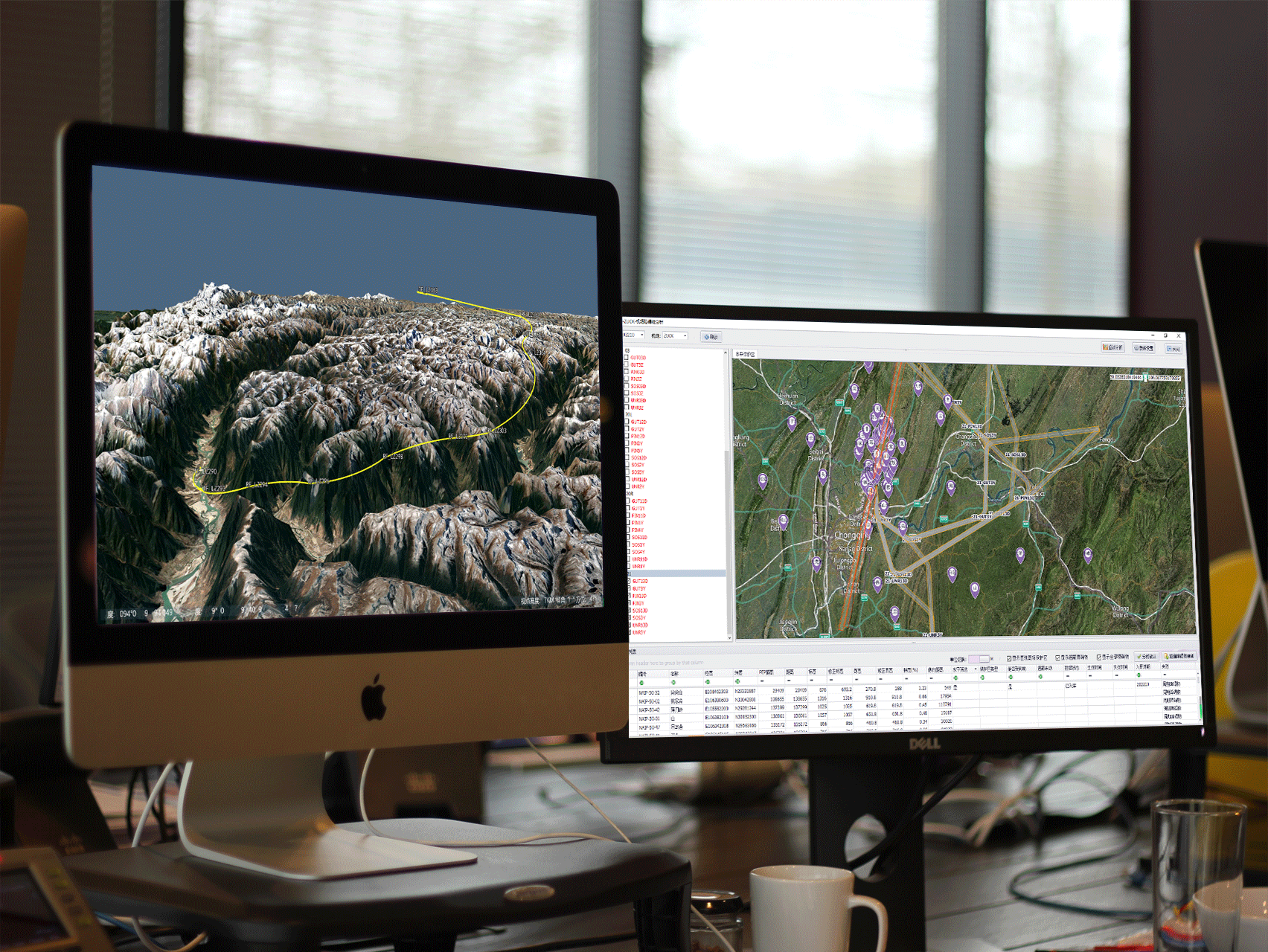Screen dimensions: 1268x952
Task: Click the 21-SOS13D label east of Changshou District
Action: click(x=1016, y=454)
